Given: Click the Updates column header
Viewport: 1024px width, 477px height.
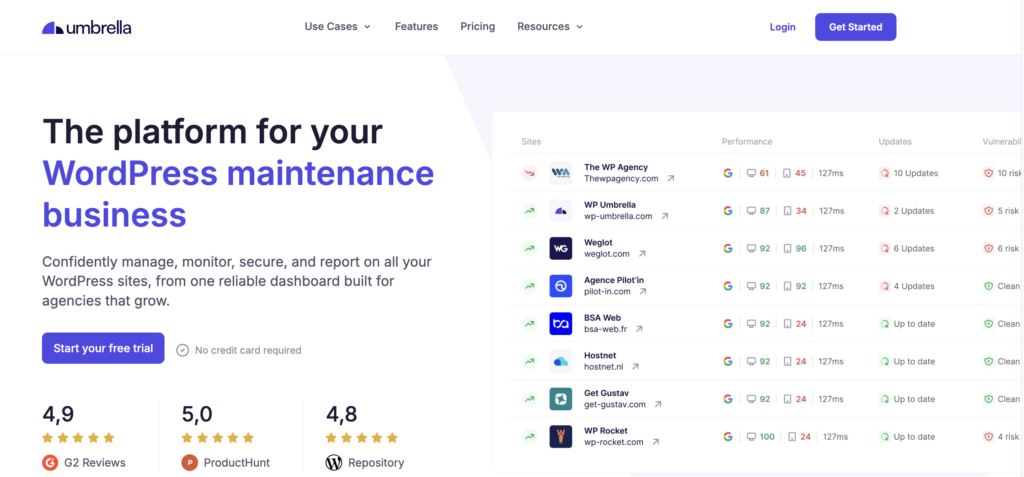Looking at the screenshot, I should click(895, 141).
